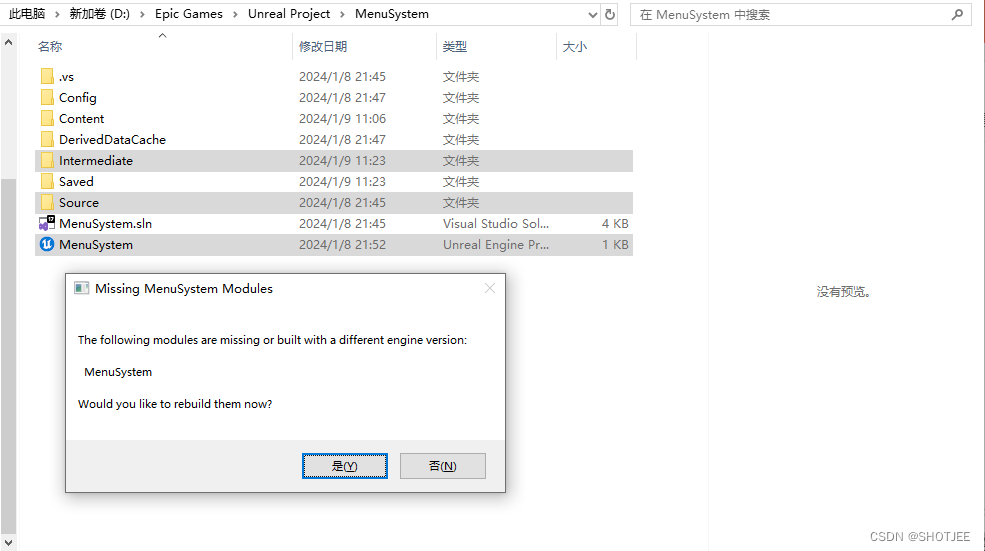Select the Source folder name
The height and width of the screenshot is (551, 985).
tap(79, 202)
